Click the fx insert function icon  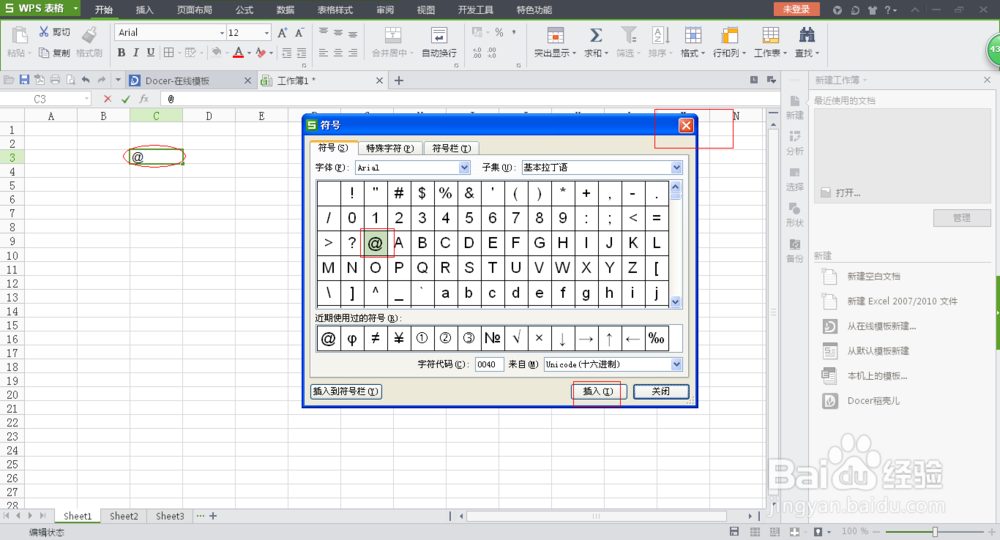[144, 99]
